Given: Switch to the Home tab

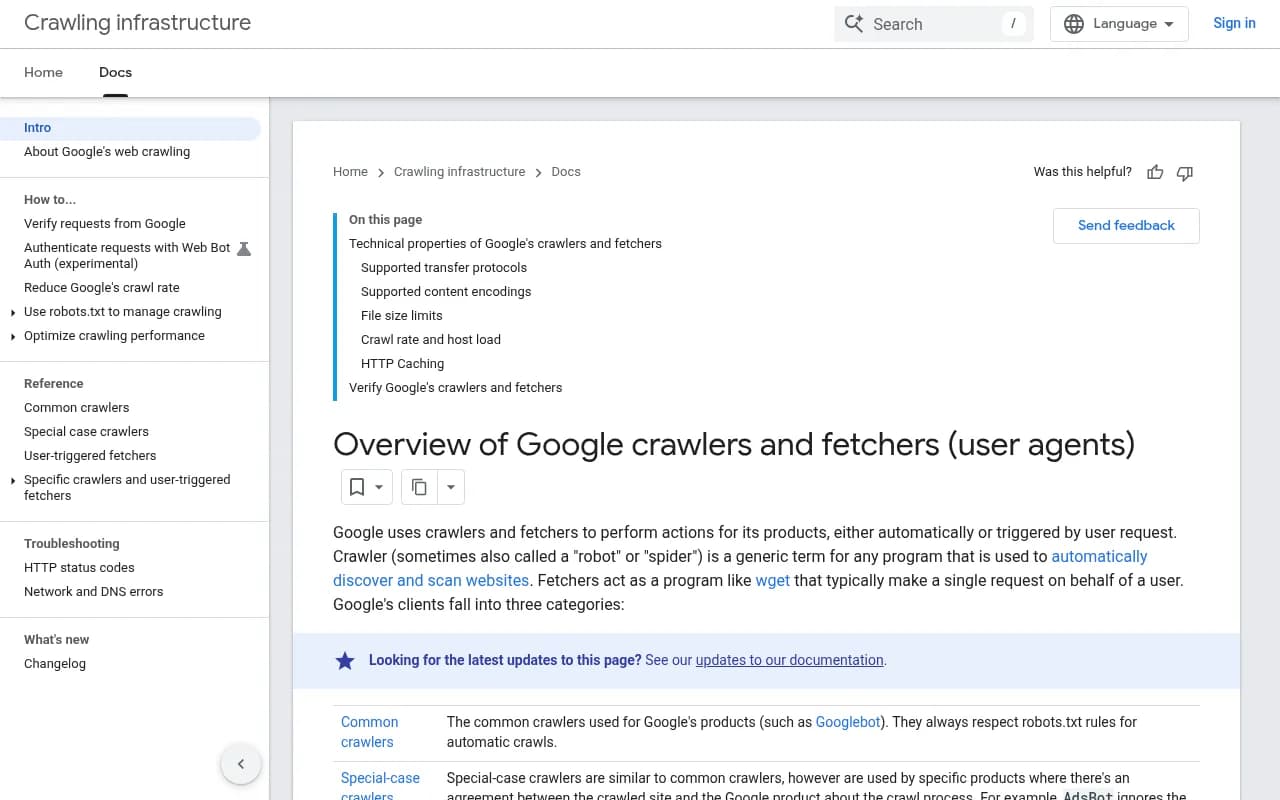Looking at the screenshot, I should [43, 72].
